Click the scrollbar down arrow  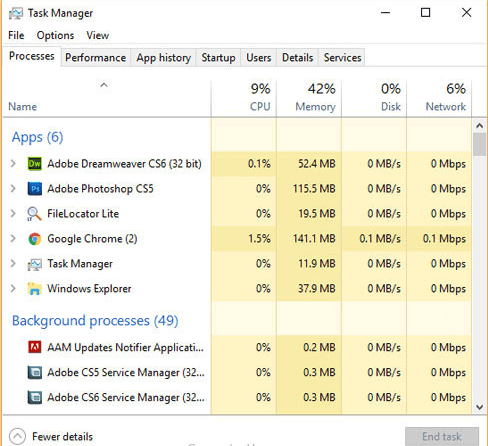pos(480,407)
